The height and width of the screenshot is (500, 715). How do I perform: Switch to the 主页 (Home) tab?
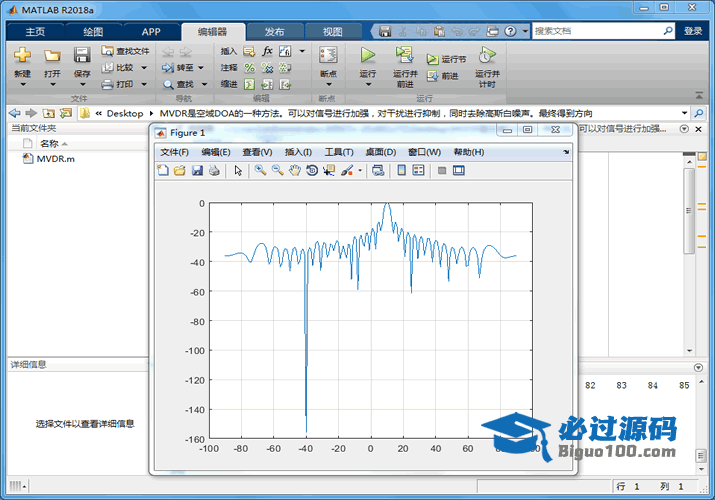click(35, 31)
